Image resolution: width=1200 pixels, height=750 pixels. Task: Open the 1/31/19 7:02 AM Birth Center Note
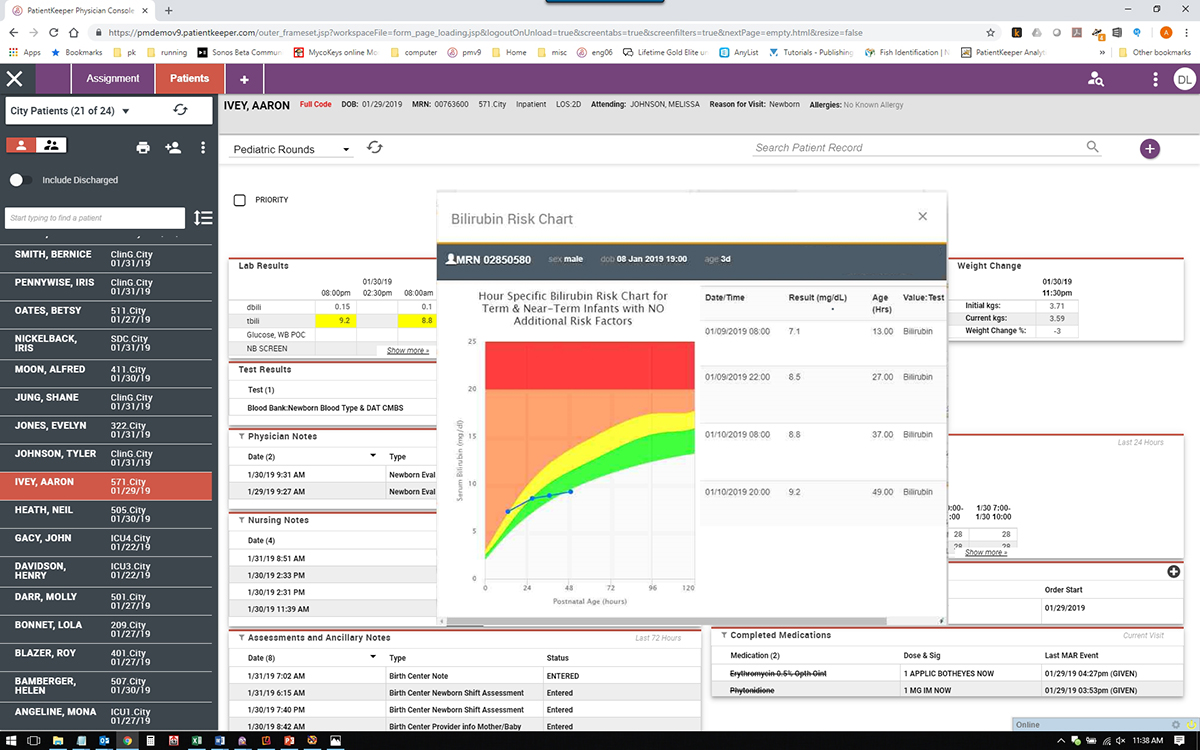point(464,676)
